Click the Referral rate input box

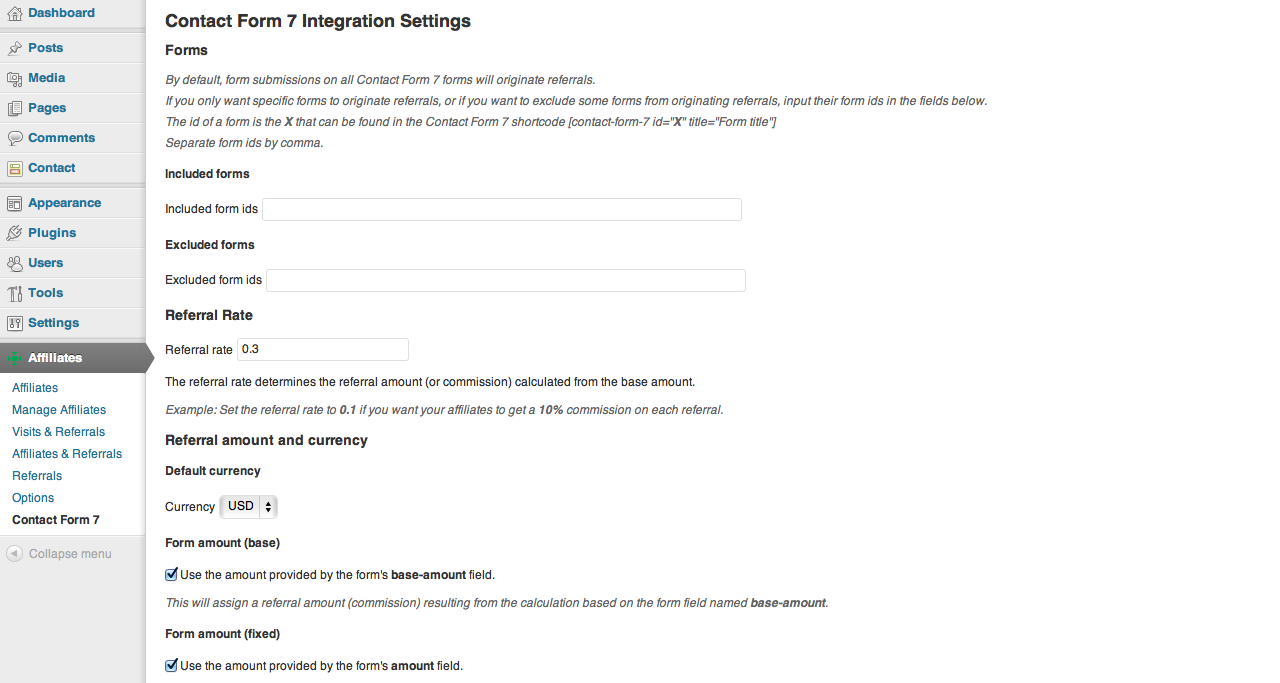tap(322, 349)
